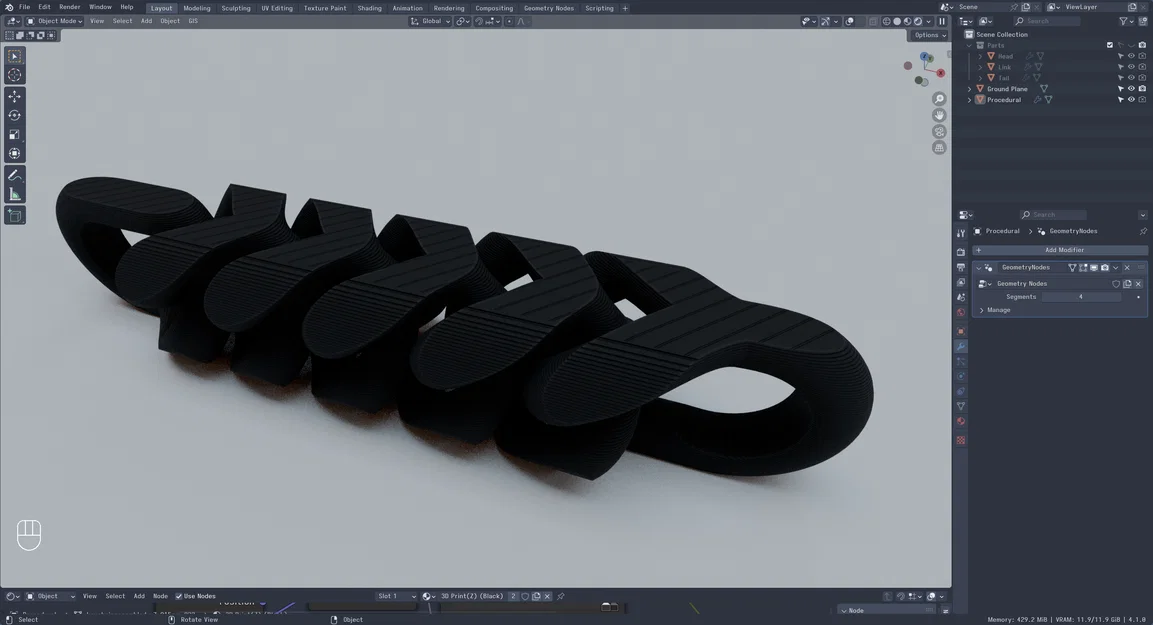Select the Annotate tool

tap(15, 174)
